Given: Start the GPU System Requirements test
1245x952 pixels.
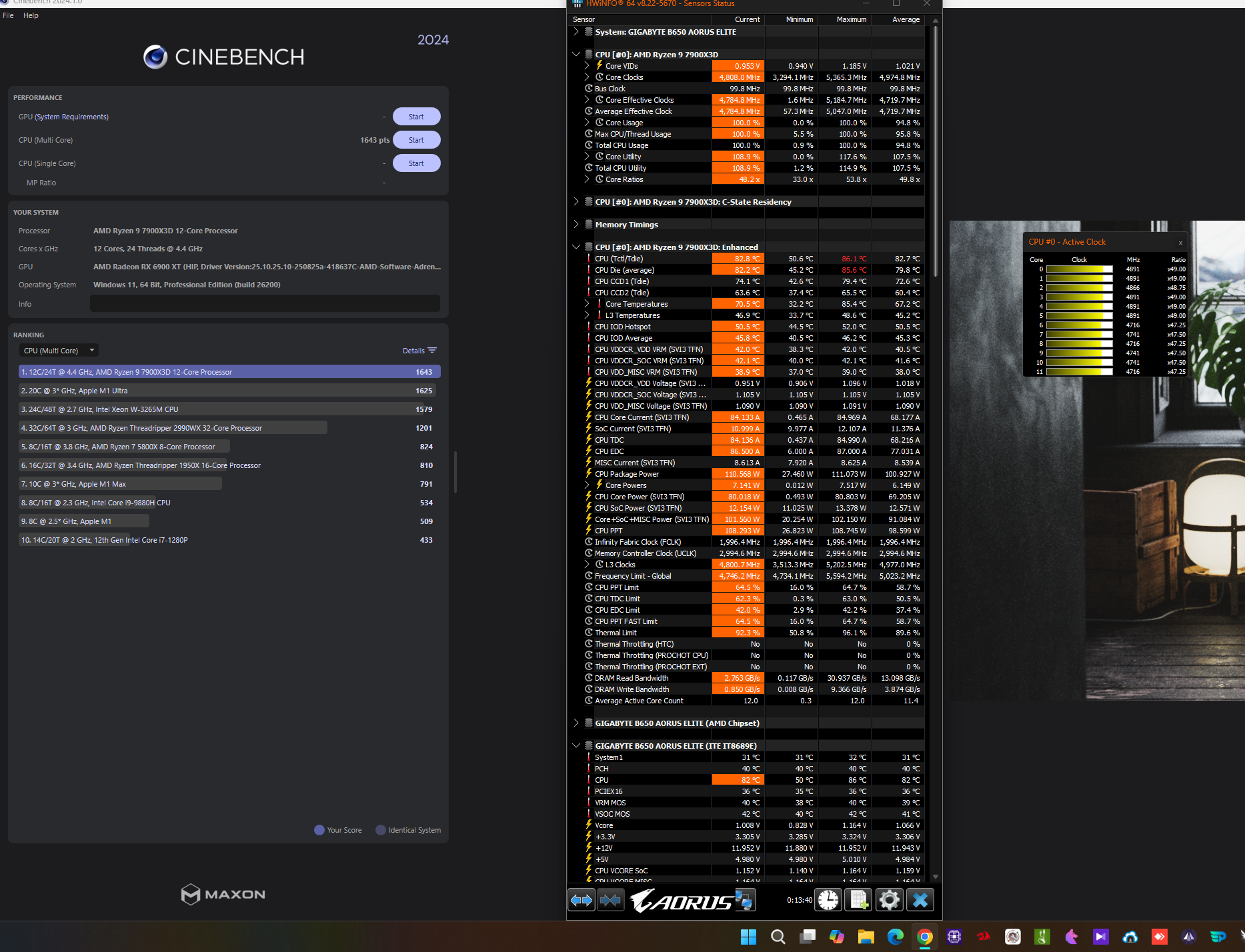Looking at the screenshot, I should pyautogui.click(x=416, y=117).
